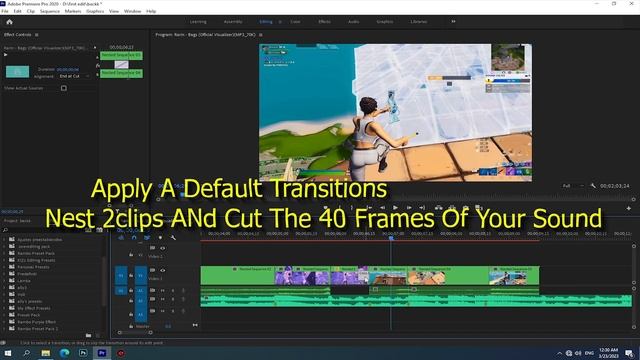Switch to the Color workspace tab
The image size is (640, 360).
(296, 22)
